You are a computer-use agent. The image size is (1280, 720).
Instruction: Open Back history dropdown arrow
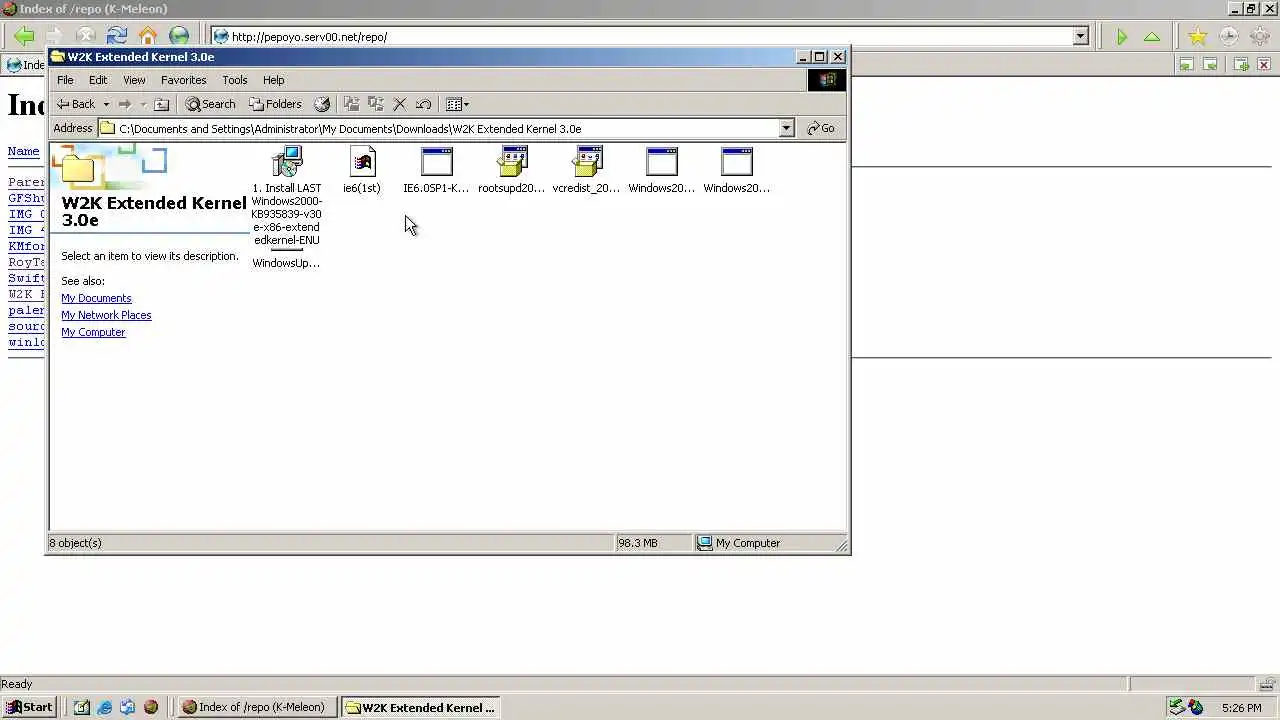[x=106, y=104]
